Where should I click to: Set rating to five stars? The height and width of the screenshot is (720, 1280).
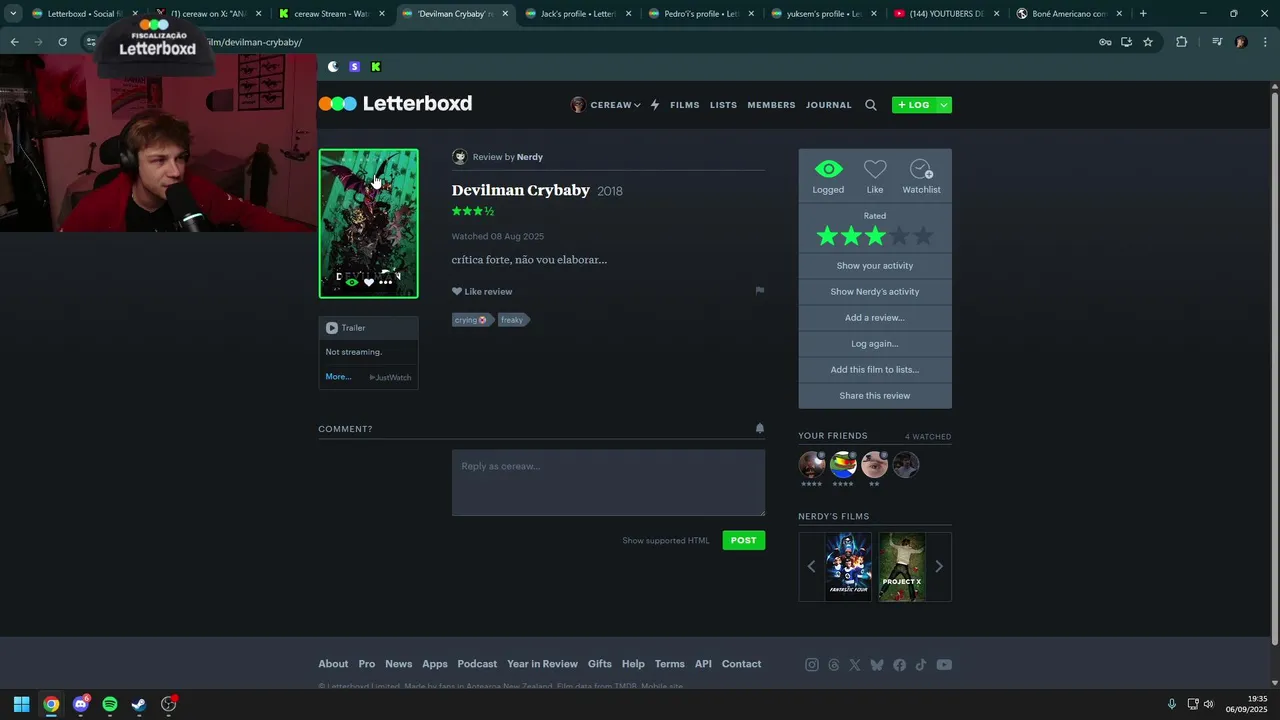923,236
